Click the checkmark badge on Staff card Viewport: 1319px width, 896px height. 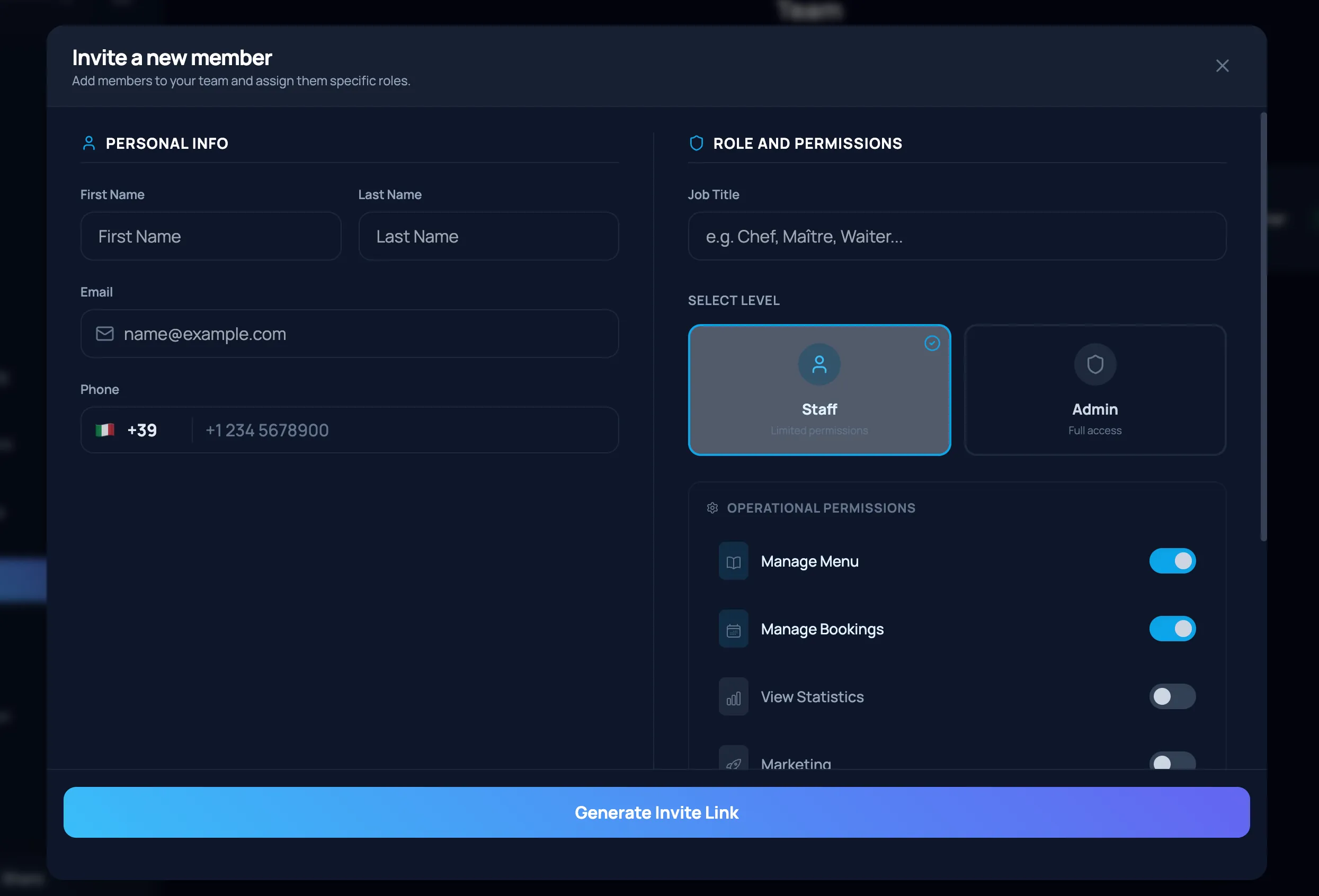pyautogui.click(x=932, y=343)
